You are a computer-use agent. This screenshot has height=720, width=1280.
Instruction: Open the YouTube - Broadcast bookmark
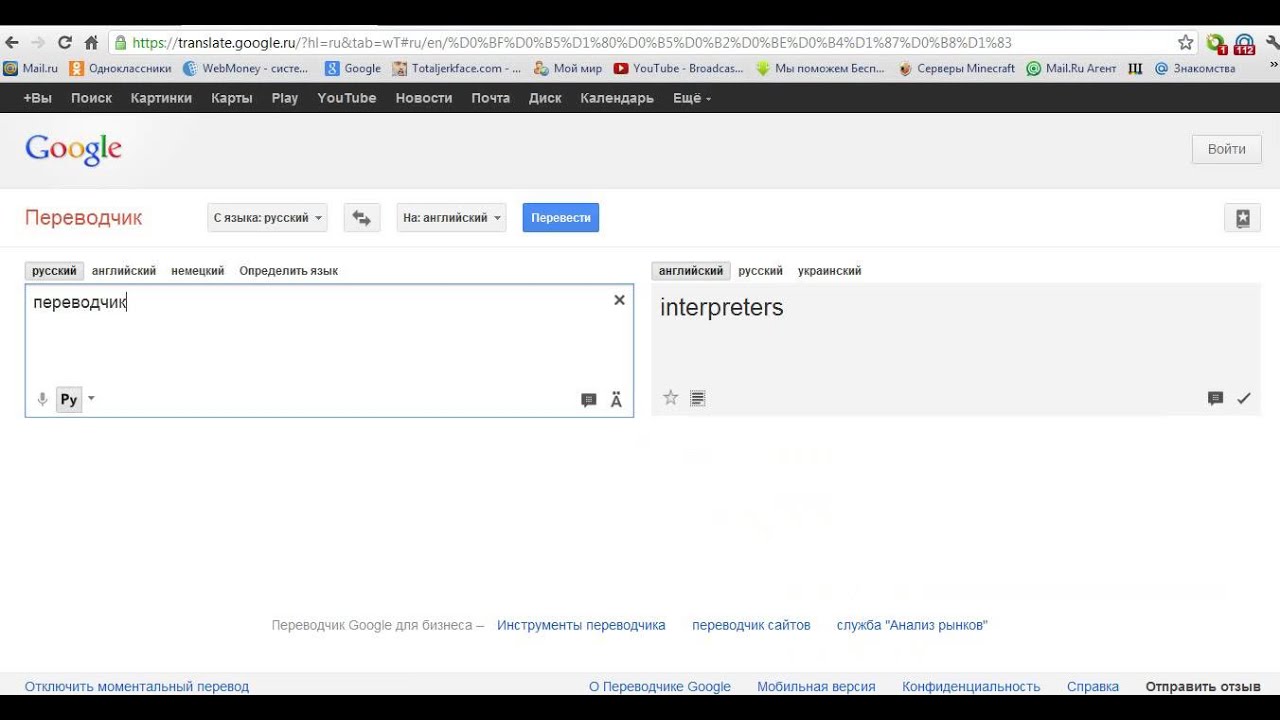679,69
